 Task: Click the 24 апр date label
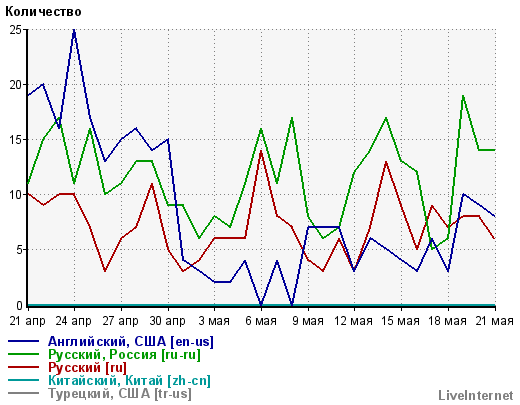[73, 321]
